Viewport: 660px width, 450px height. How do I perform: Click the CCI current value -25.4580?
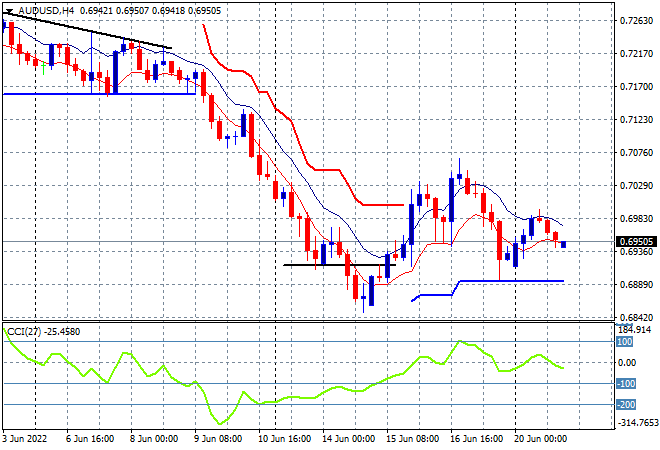click(x=62, y=332)
